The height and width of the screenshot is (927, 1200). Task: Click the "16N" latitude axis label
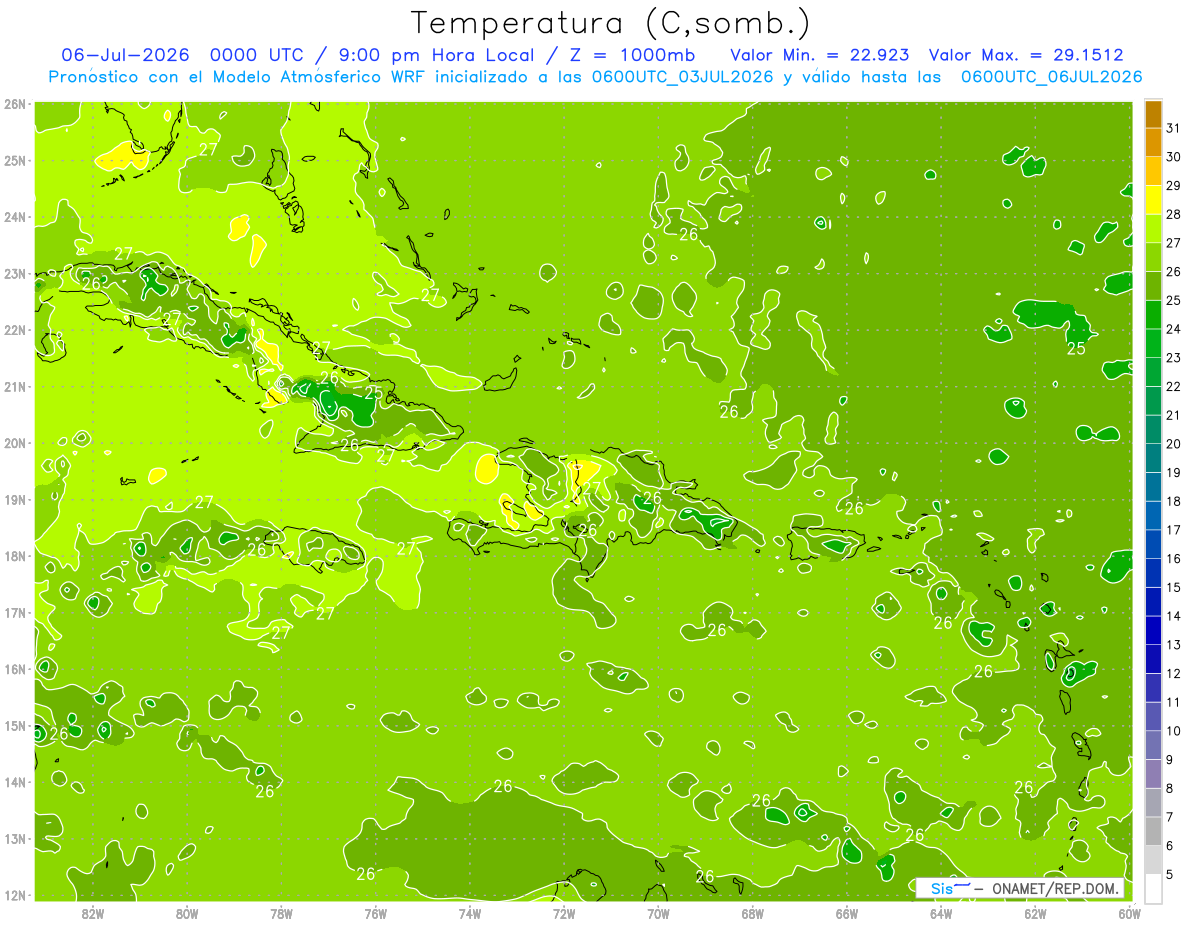coord(15,669)
